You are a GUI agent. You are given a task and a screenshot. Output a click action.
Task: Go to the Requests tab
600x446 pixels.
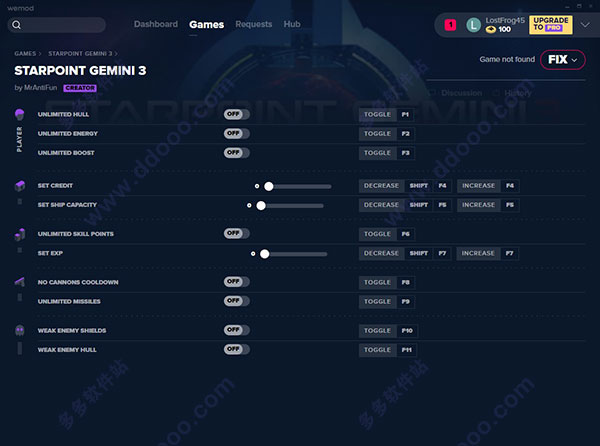(254, 24)
